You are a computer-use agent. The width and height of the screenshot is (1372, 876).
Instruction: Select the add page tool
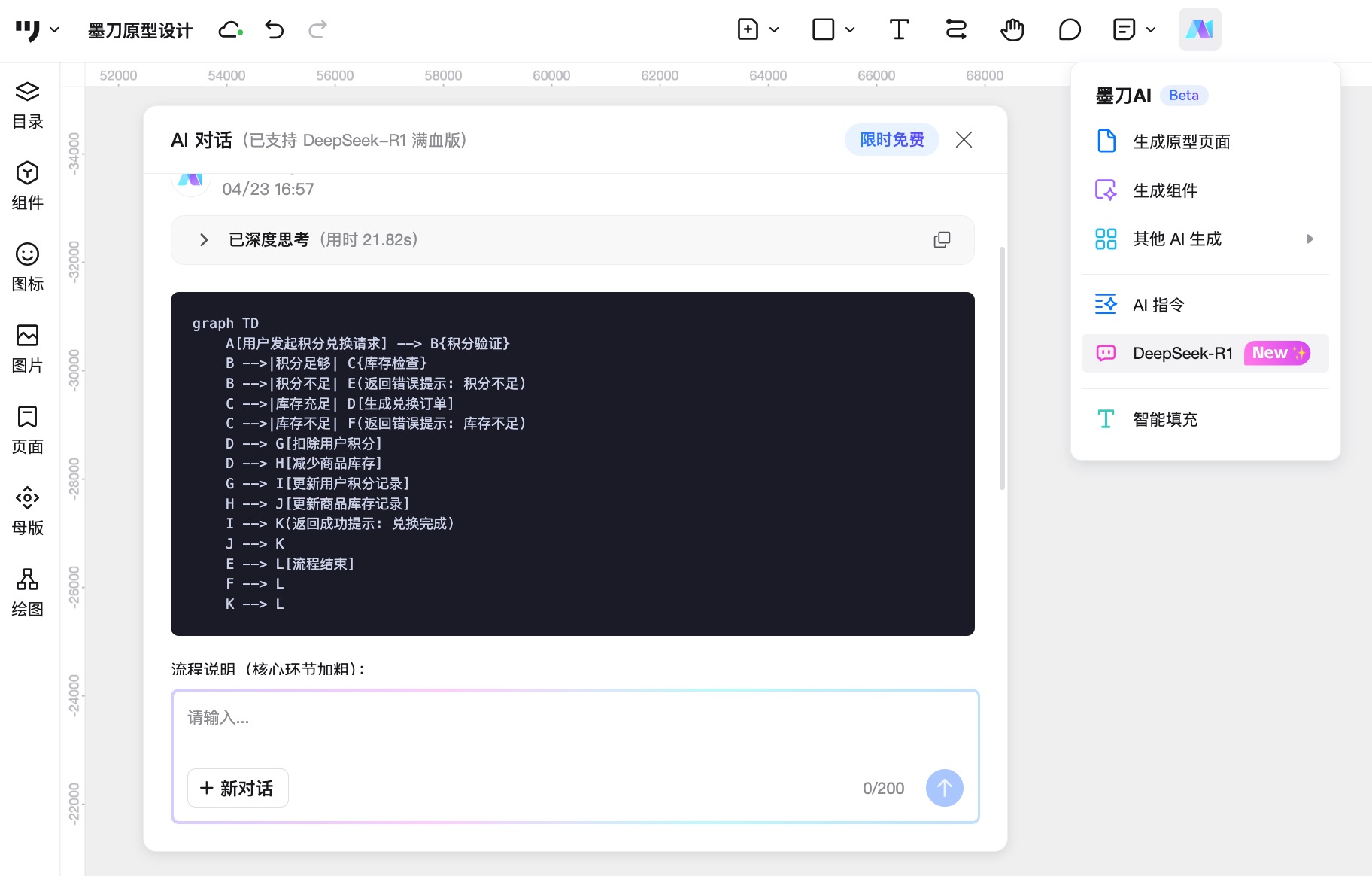pyautogui.click(x=748, y=30)
